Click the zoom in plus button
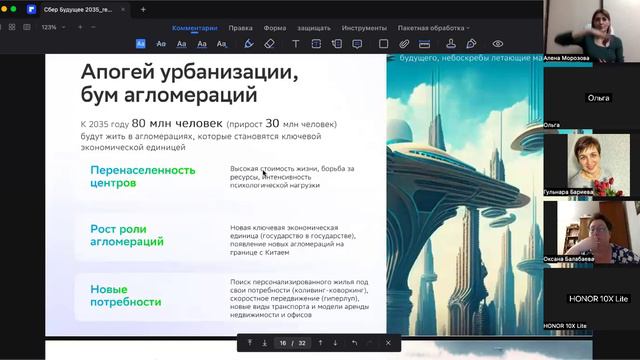Image resolution: width=640 pixels, height=360 pixels. (80, 27)
